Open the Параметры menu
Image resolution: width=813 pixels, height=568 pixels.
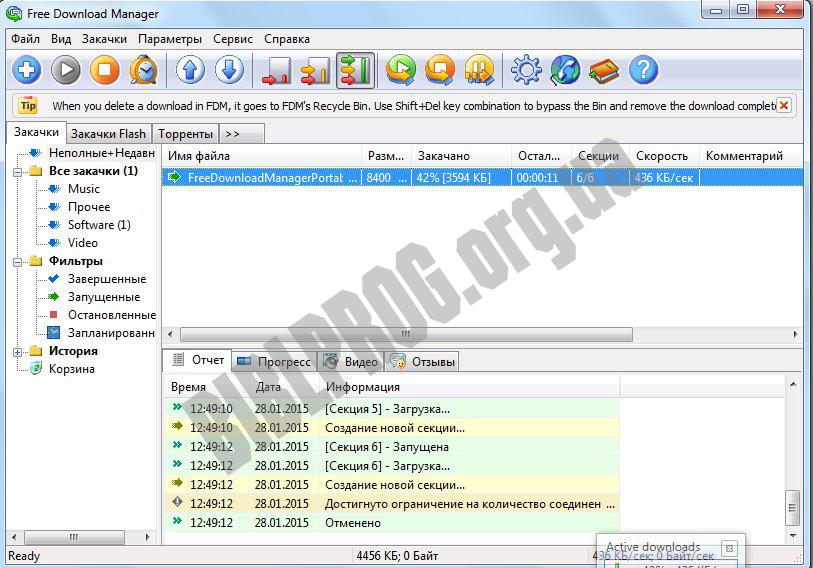(170, 39)
